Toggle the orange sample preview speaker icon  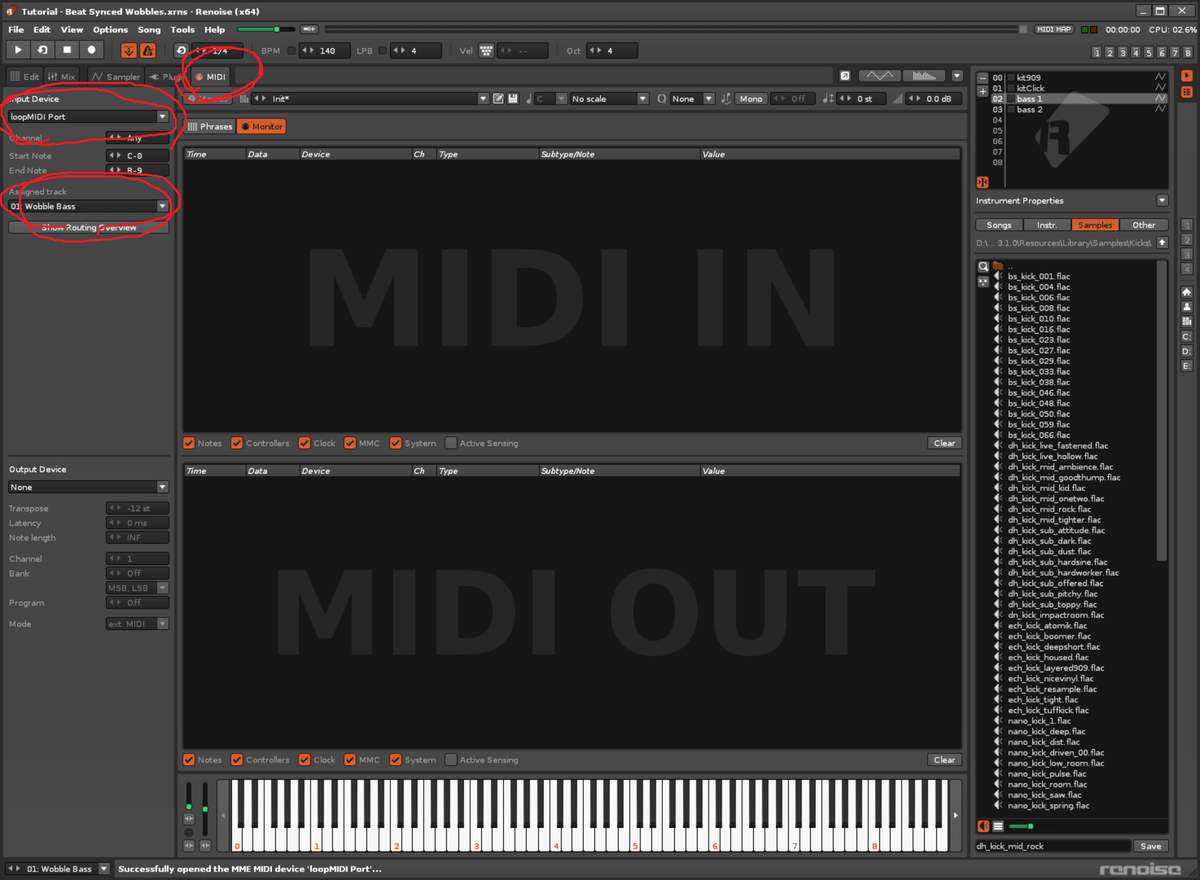[983, 826]
